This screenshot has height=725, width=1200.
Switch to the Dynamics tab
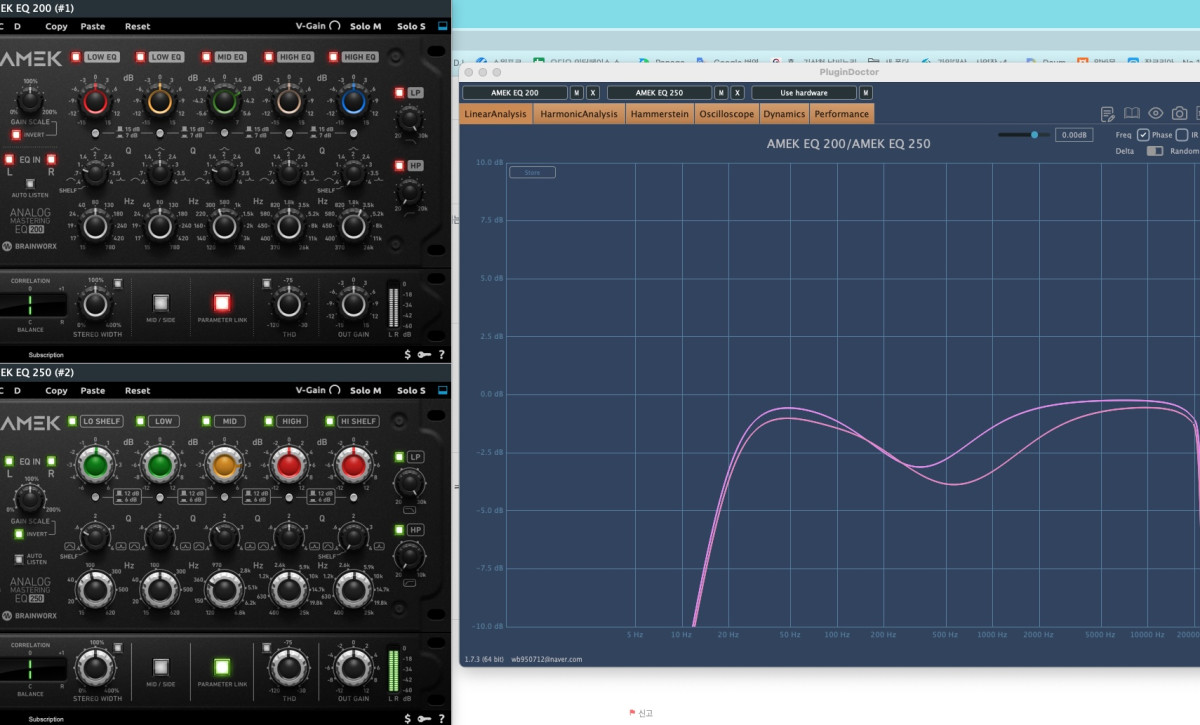(784, 114)
